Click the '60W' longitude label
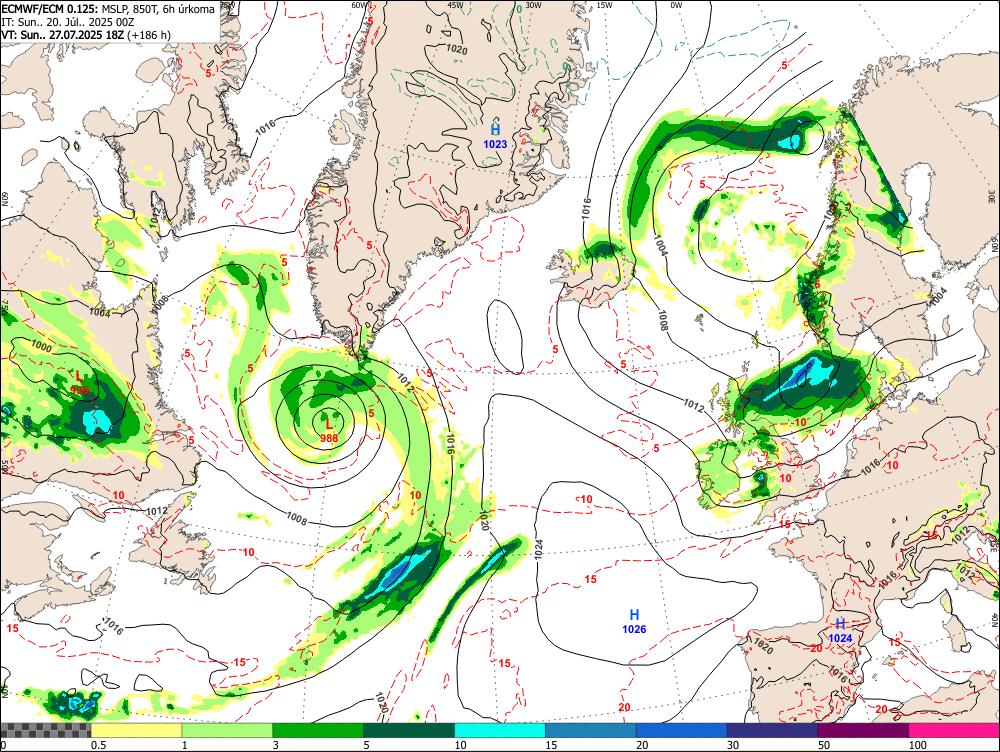Screen dimensions: 1000x752 click(360, 5)
